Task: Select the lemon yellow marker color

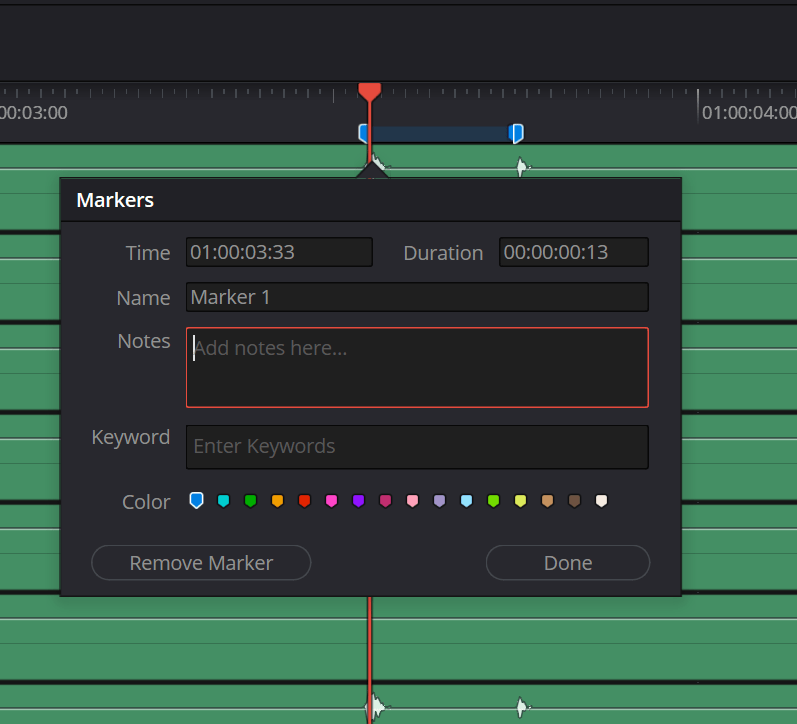Action: pyautogui.click(x=520, y=501)
